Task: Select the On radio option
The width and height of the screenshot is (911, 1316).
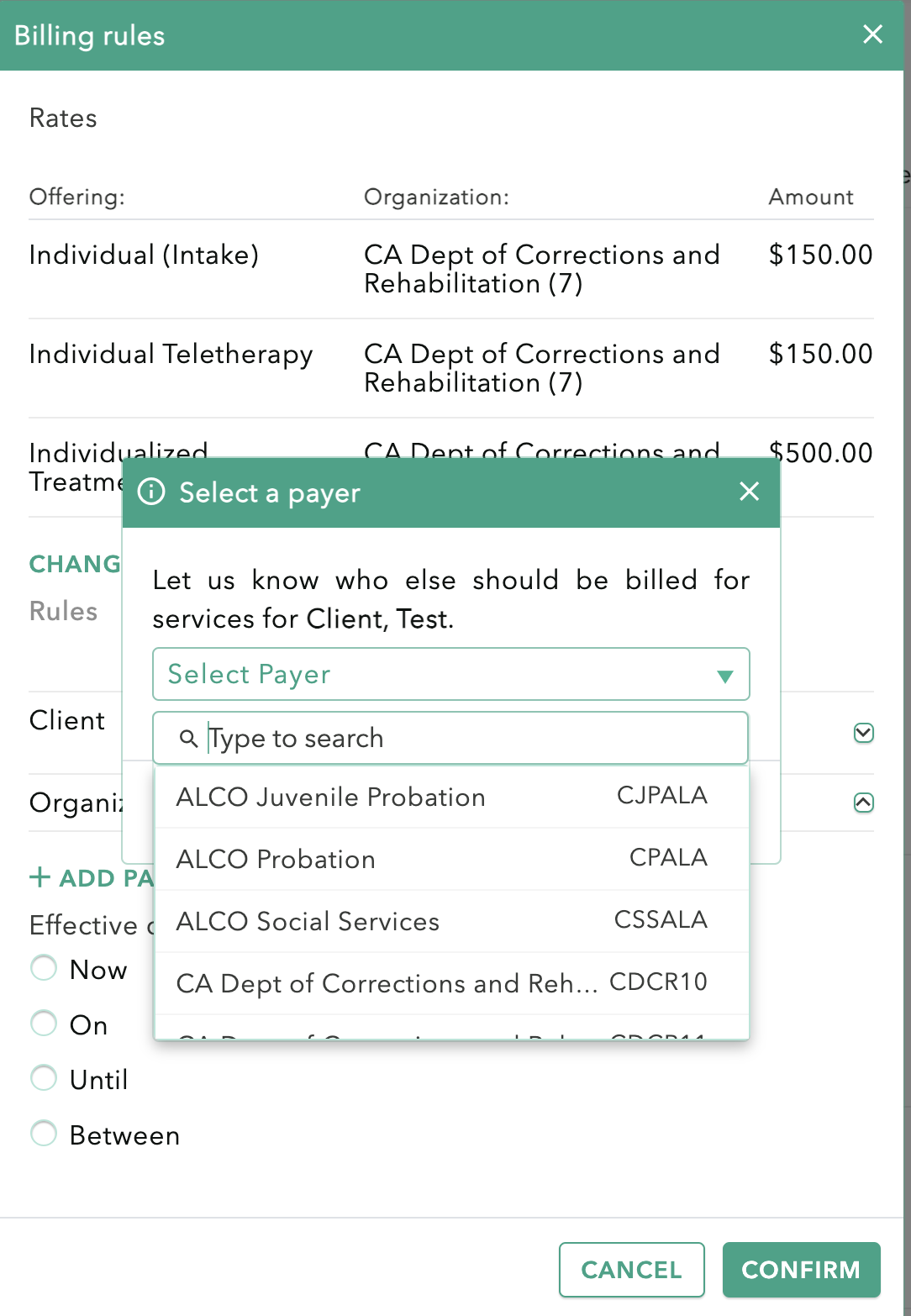Action: pyautogui.click(x=44, y=1024)
